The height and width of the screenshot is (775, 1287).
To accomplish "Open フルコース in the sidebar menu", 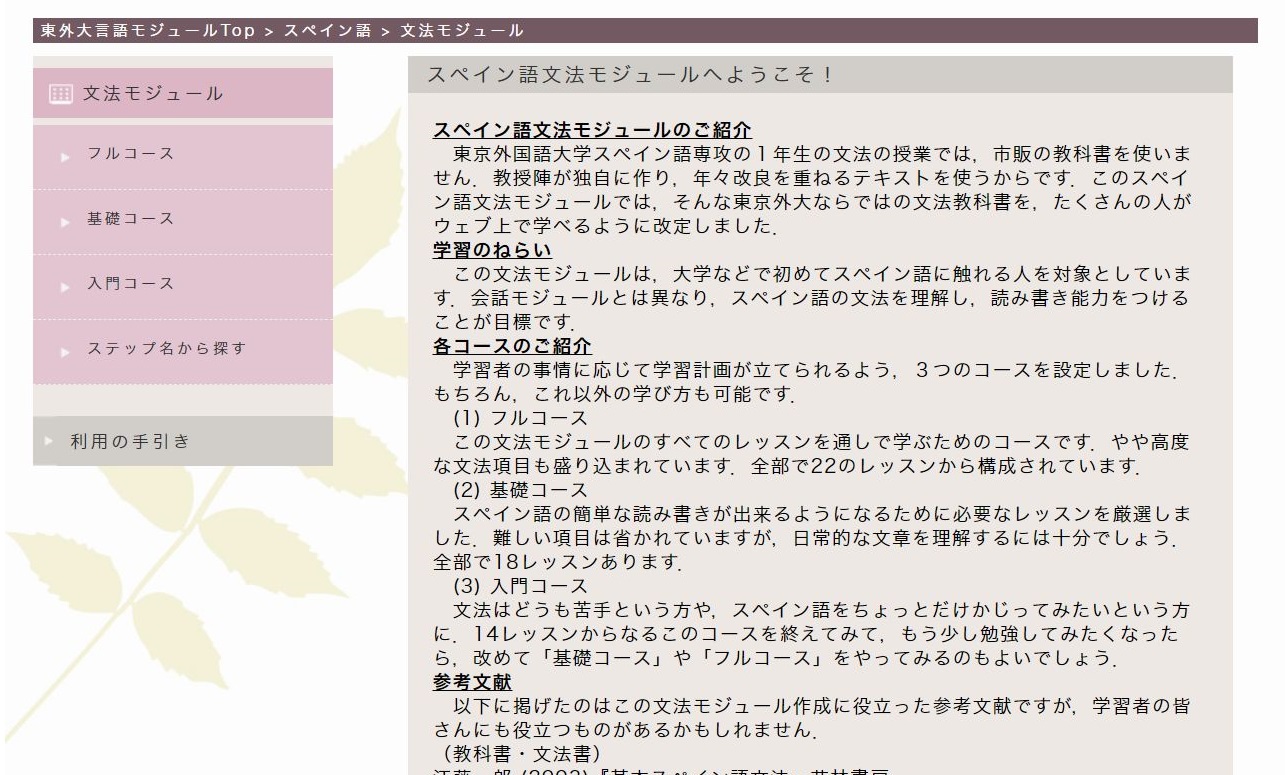I will [x=130, y=154].
